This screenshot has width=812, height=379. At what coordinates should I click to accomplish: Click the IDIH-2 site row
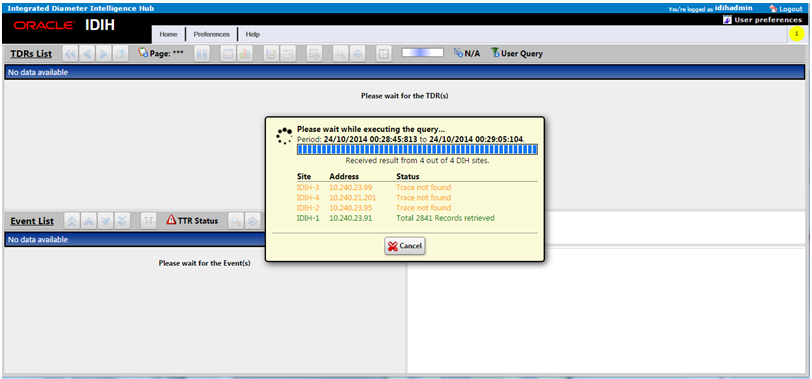pyautogui.click(x=417, y=208)
